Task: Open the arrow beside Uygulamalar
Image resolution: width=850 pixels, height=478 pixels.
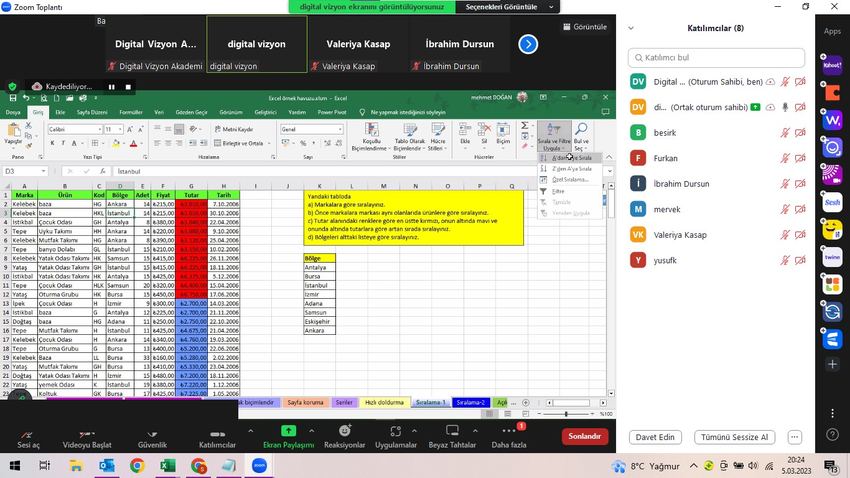Action: click(414, 431)
